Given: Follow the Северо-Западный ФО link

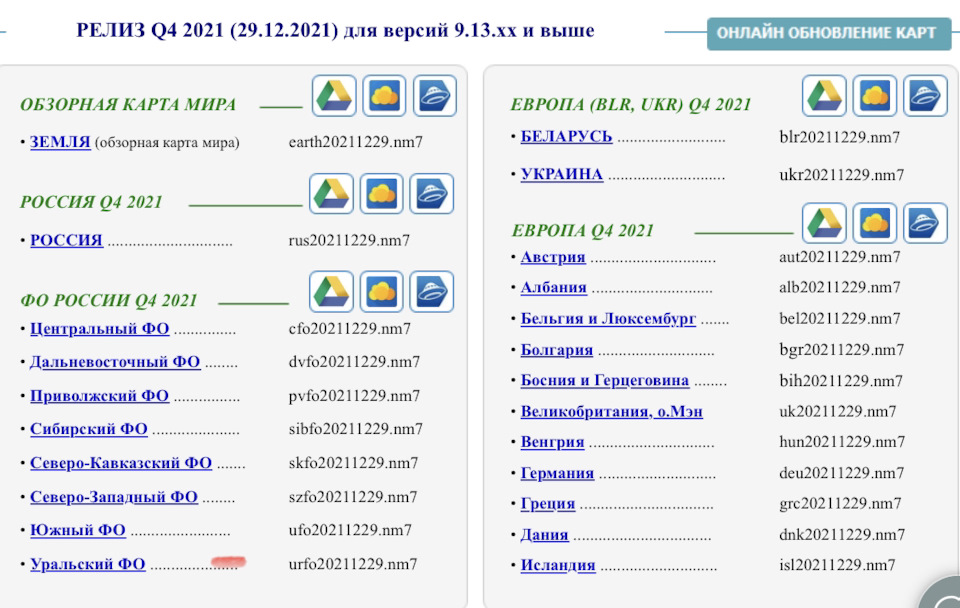Looking at the screenshot, I should click(x=114, y=497).
